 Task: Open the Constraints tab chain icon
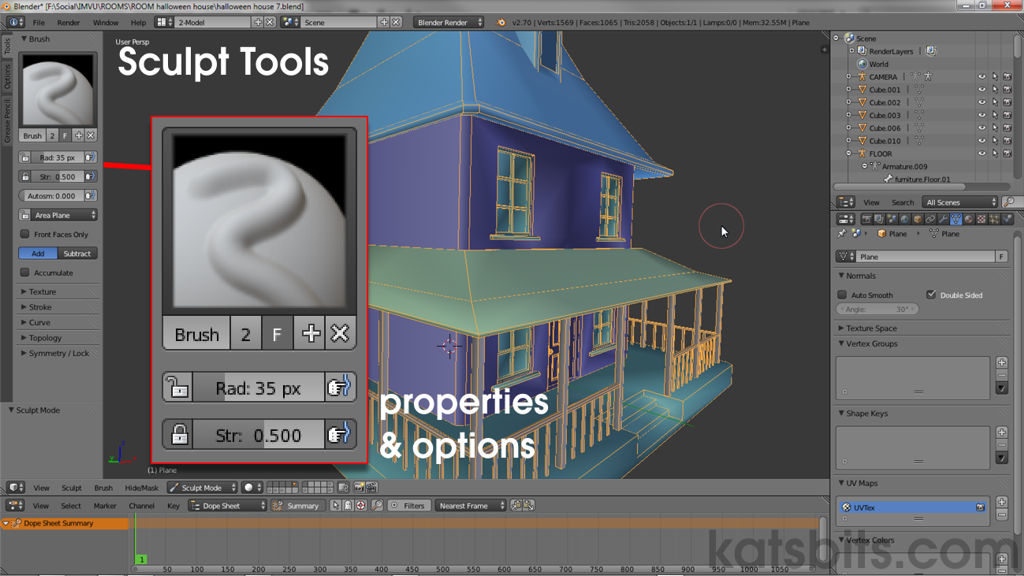click(x=930, y=219)
